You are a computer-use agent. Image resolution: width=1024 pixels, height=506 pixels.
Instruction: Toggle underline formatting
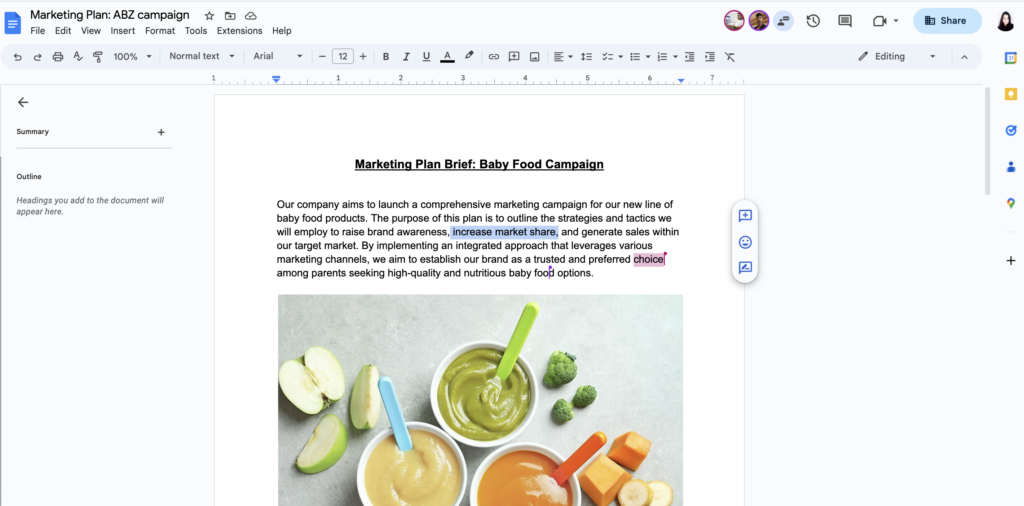[426, 57]
